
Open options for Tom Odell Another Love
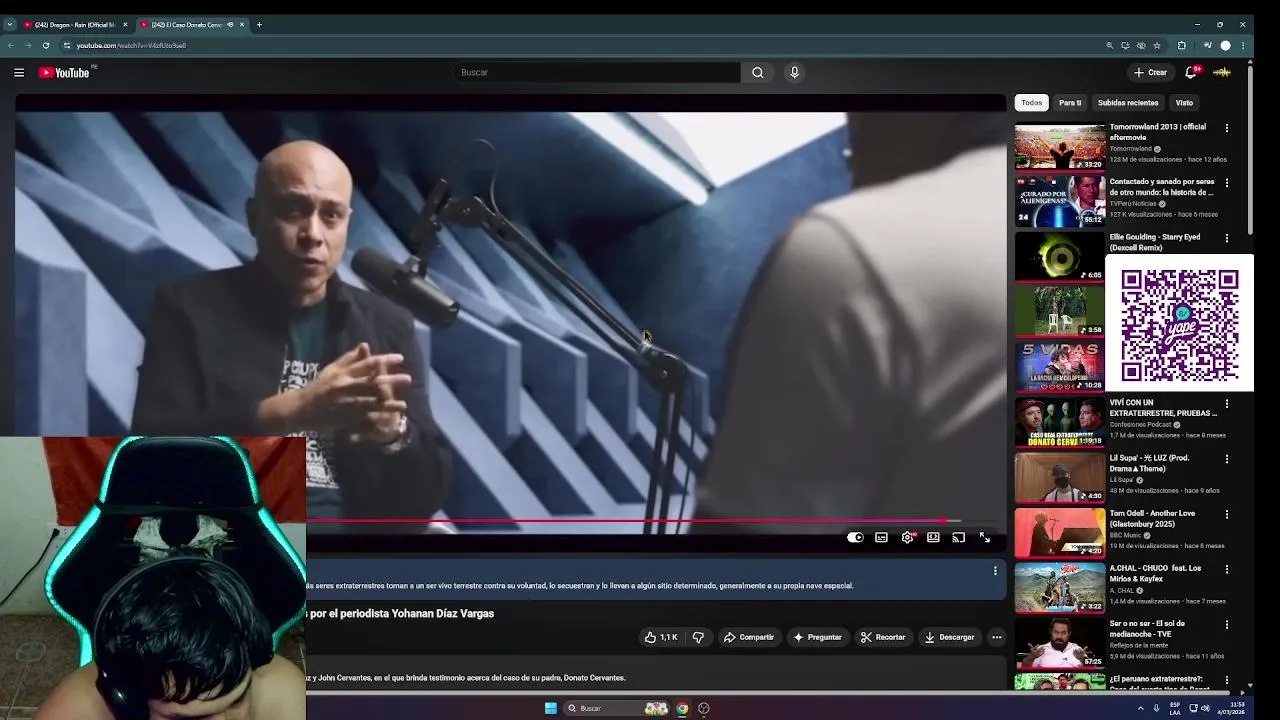(1227, 514)
